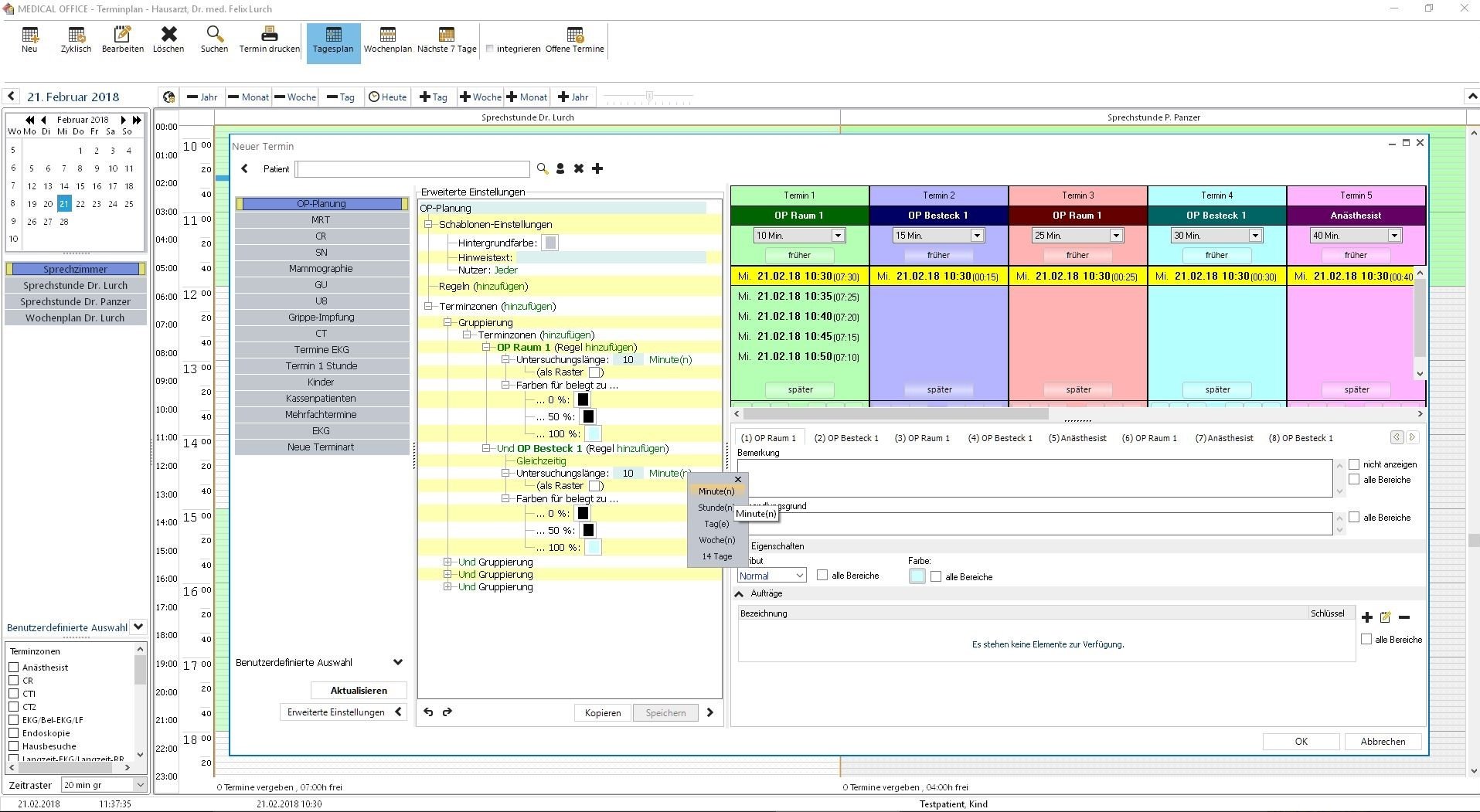Check 'nicht anzeigen' beside the Bemerkung field
The width and height of the screenshot is (1480, 812).
click(x=1353, y=464)
